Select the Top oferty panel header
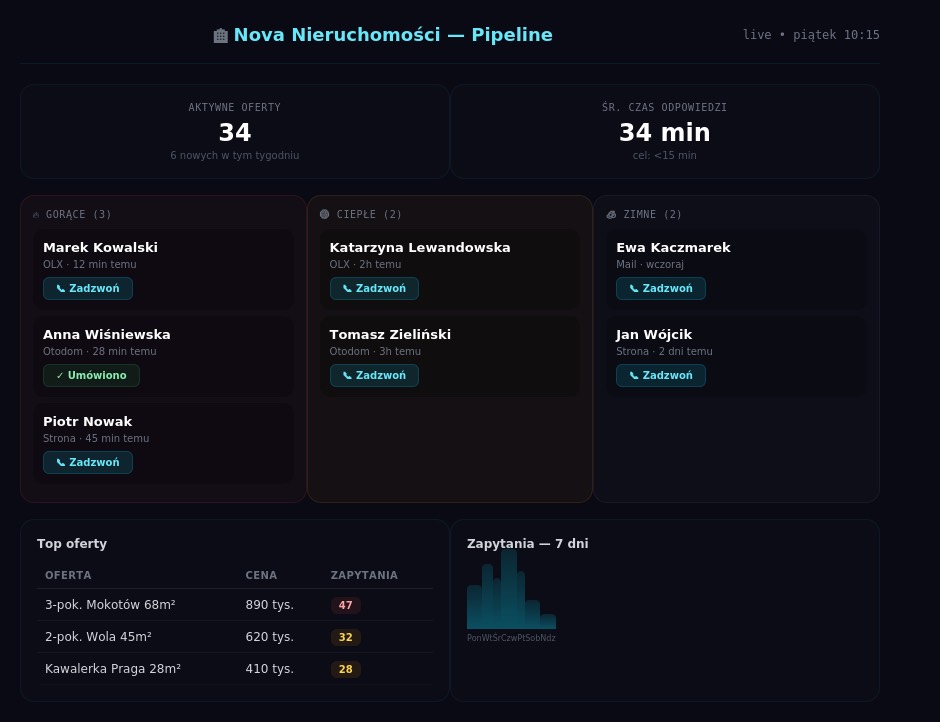 coord(72,543)
